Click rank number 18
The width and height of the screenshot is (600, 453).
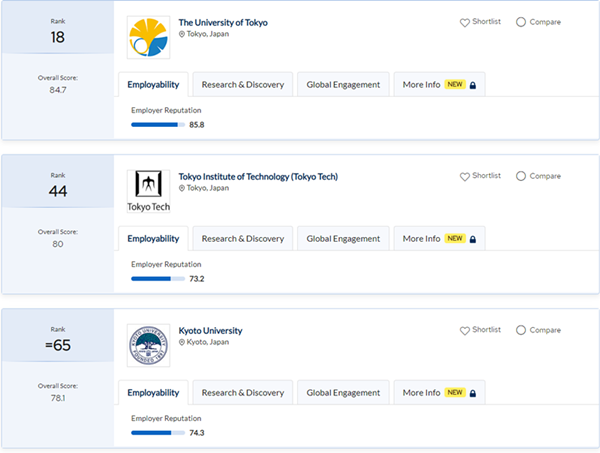click(58, 37)
